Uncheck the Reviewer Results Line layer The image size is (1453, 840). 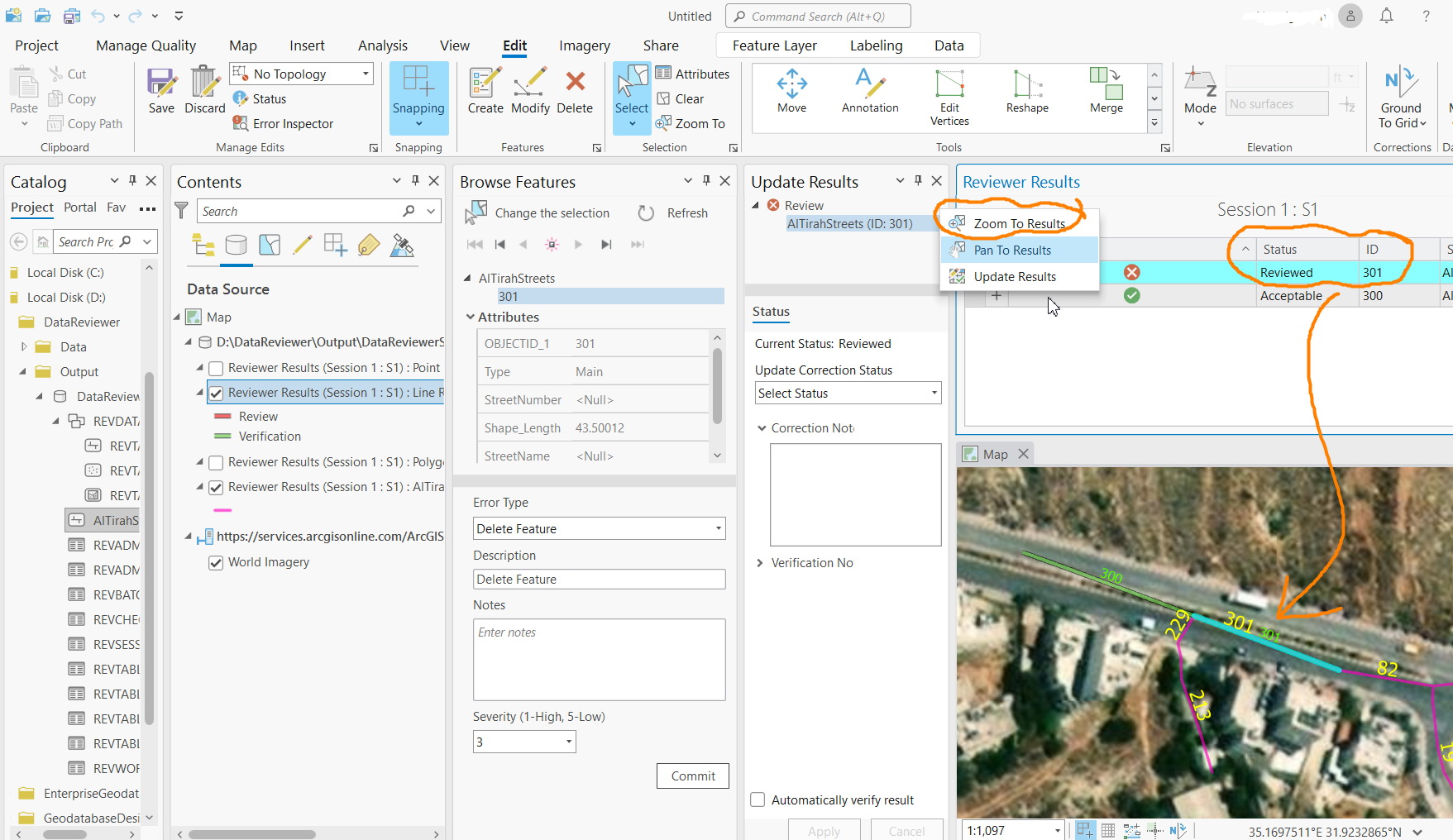(x=216, y=392)
